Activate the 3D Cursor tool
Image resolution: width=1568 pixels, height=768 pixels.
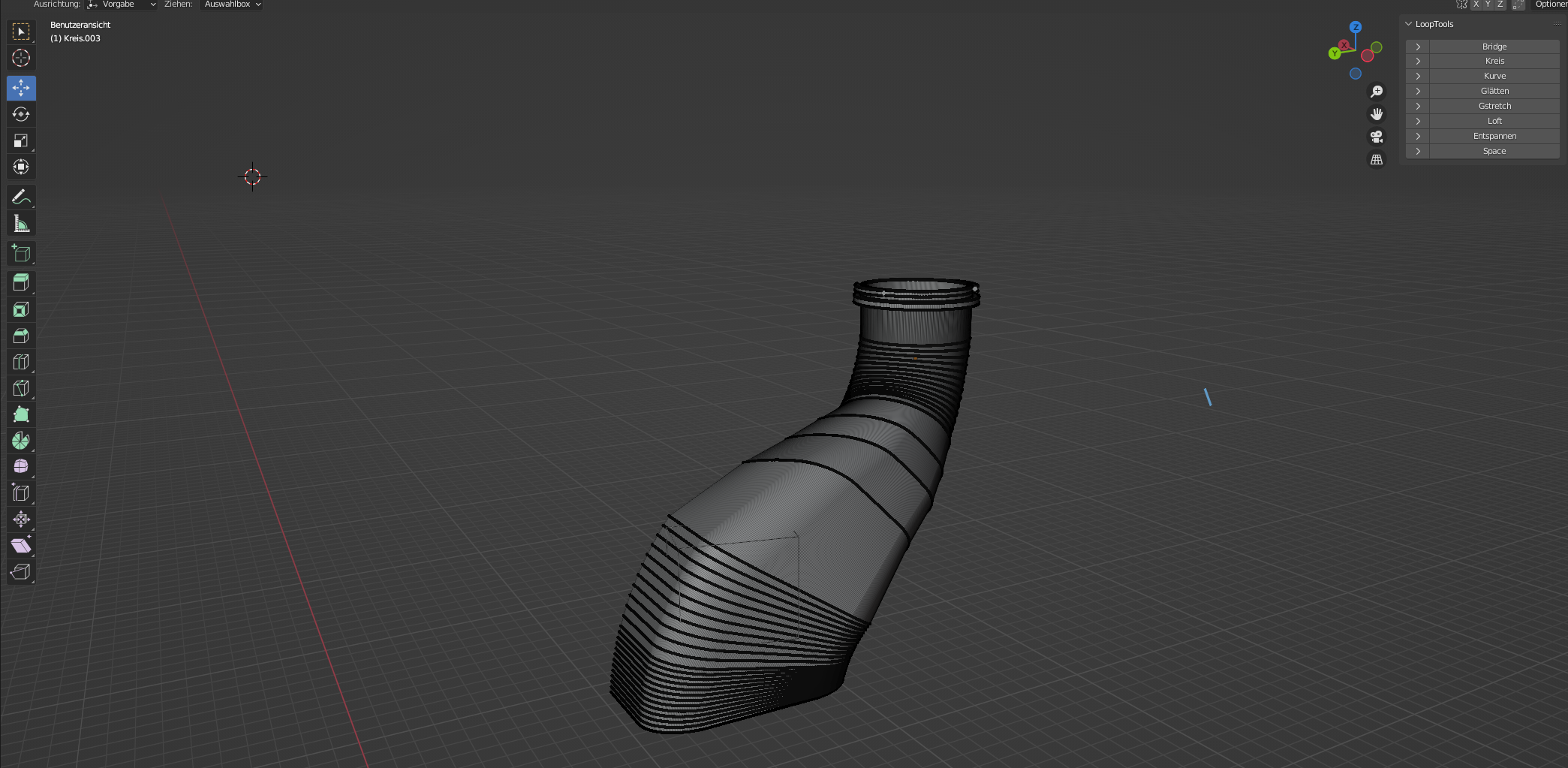coord(21,58)
